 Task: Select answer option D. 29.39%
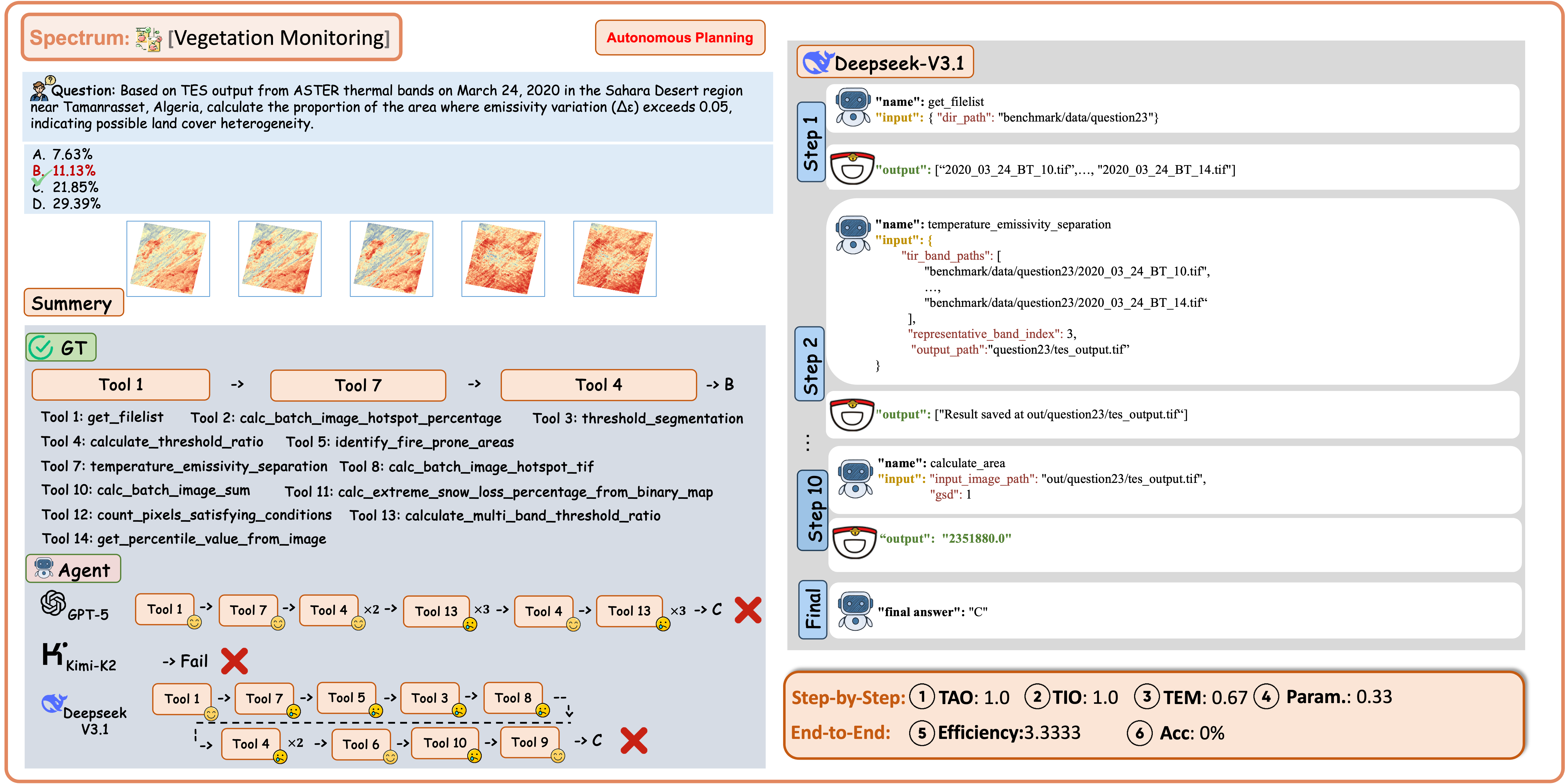tap(66, 203)
